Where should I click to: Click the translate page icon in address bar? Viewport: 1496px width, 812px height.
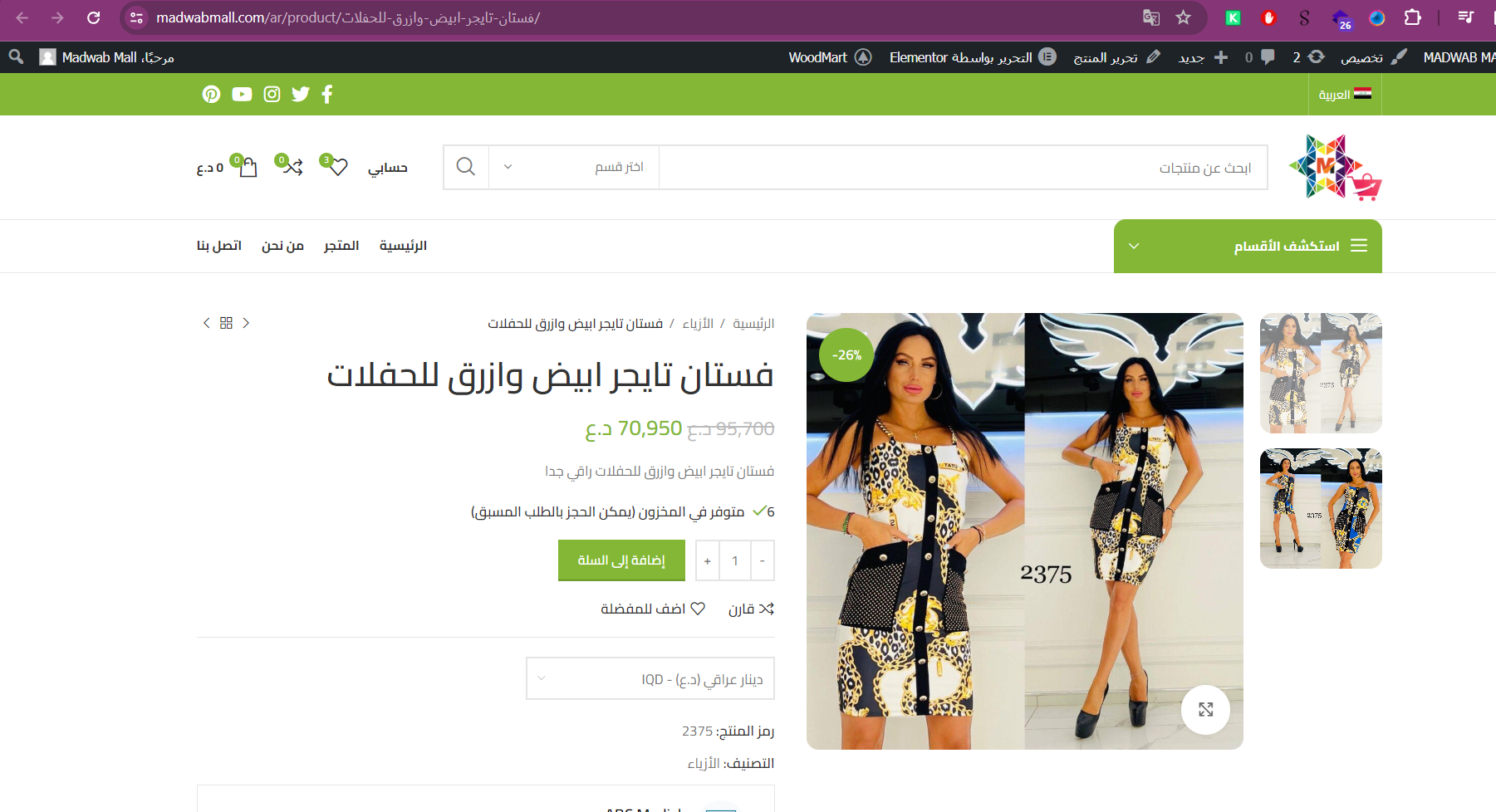1150,17
